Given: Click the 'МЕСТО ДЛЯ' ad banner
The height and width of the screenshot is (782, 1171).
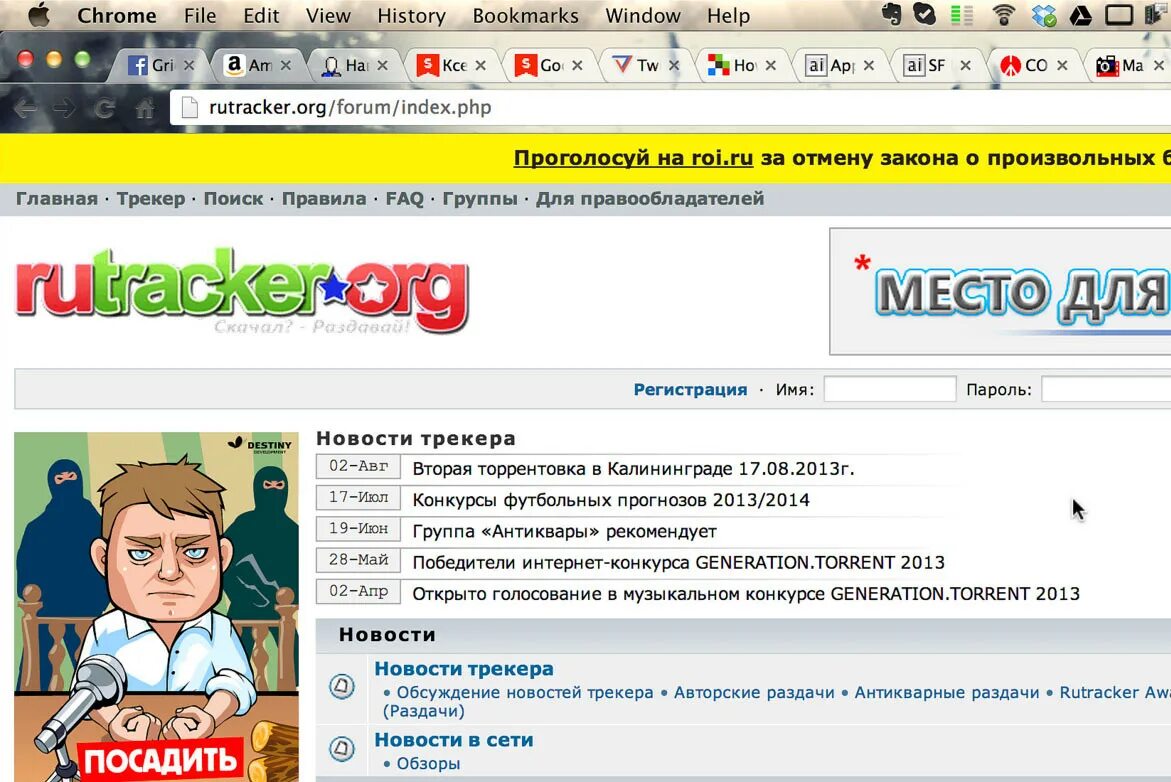Looking at the screenshot, I should tap(1001, 291).
